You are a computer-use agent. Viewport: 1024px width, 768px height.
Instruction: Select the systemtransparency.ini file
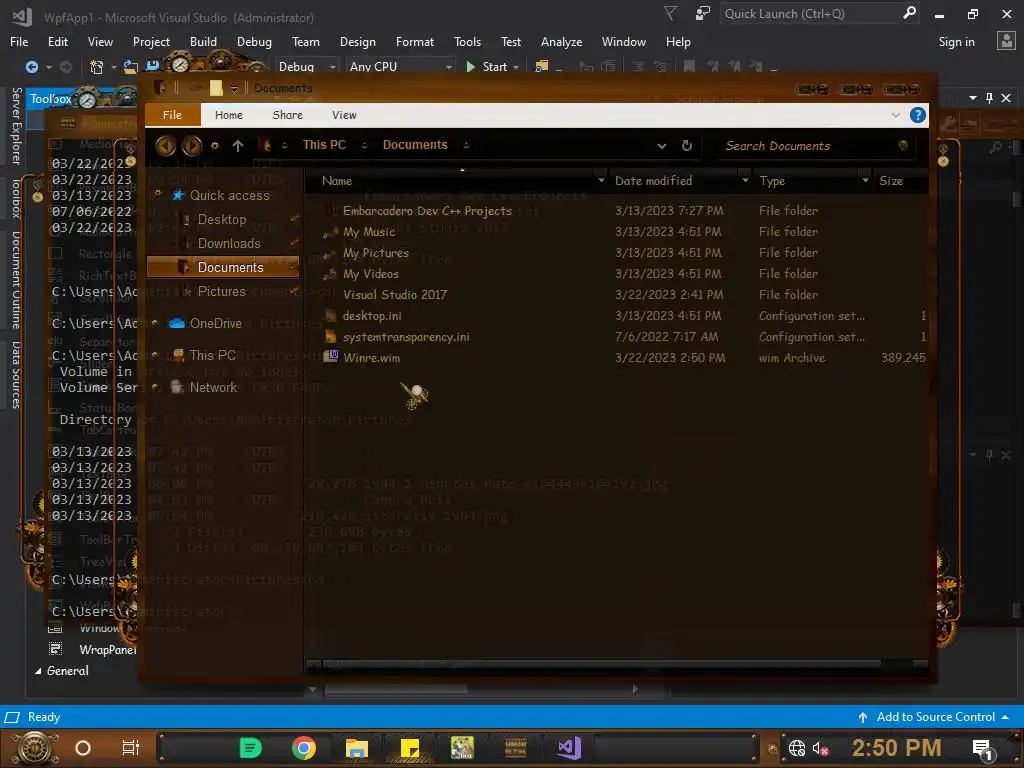406,337
